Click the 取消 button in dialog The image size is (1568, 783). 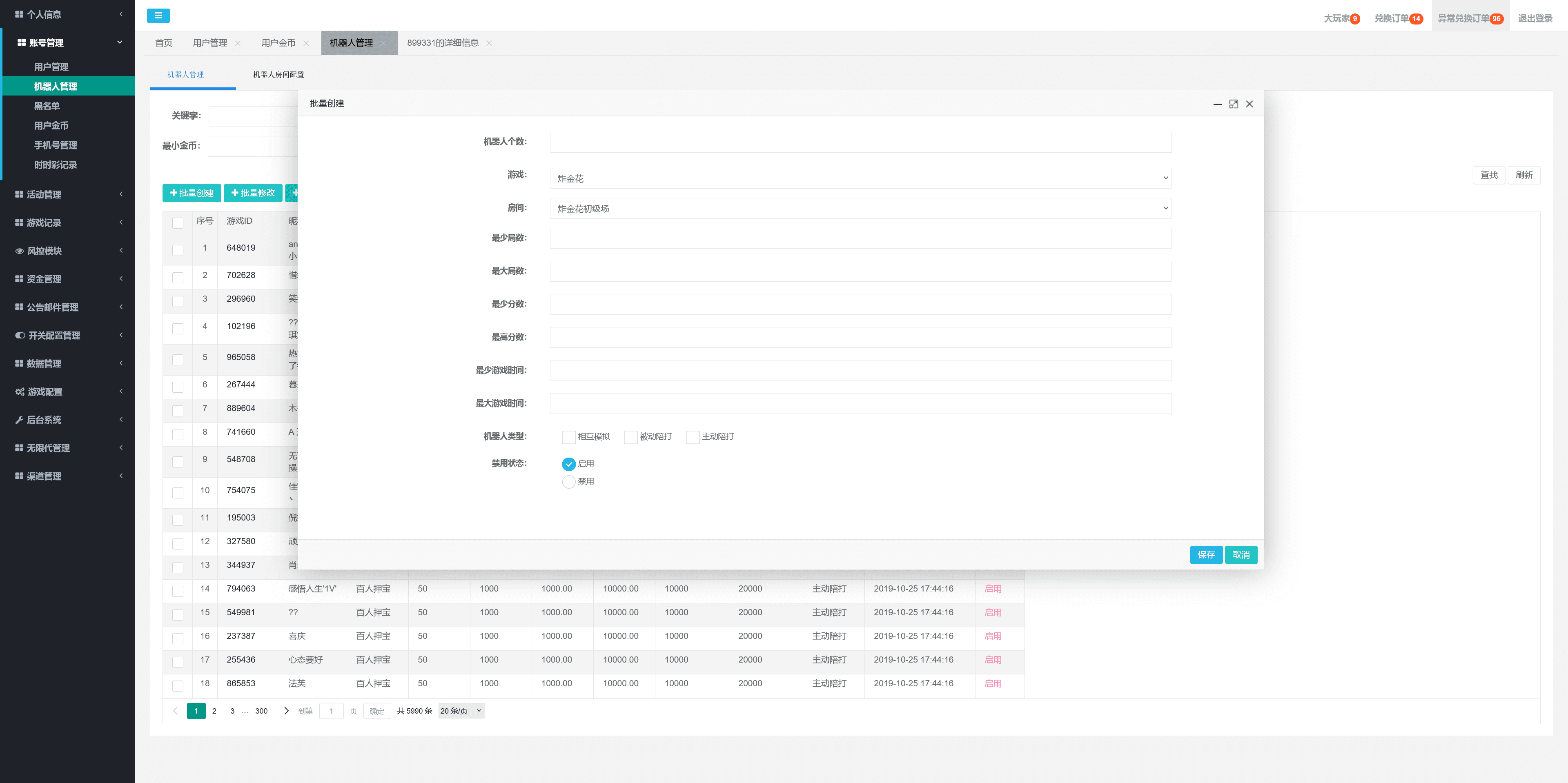pyautogui.click(x=1241, y=555)
